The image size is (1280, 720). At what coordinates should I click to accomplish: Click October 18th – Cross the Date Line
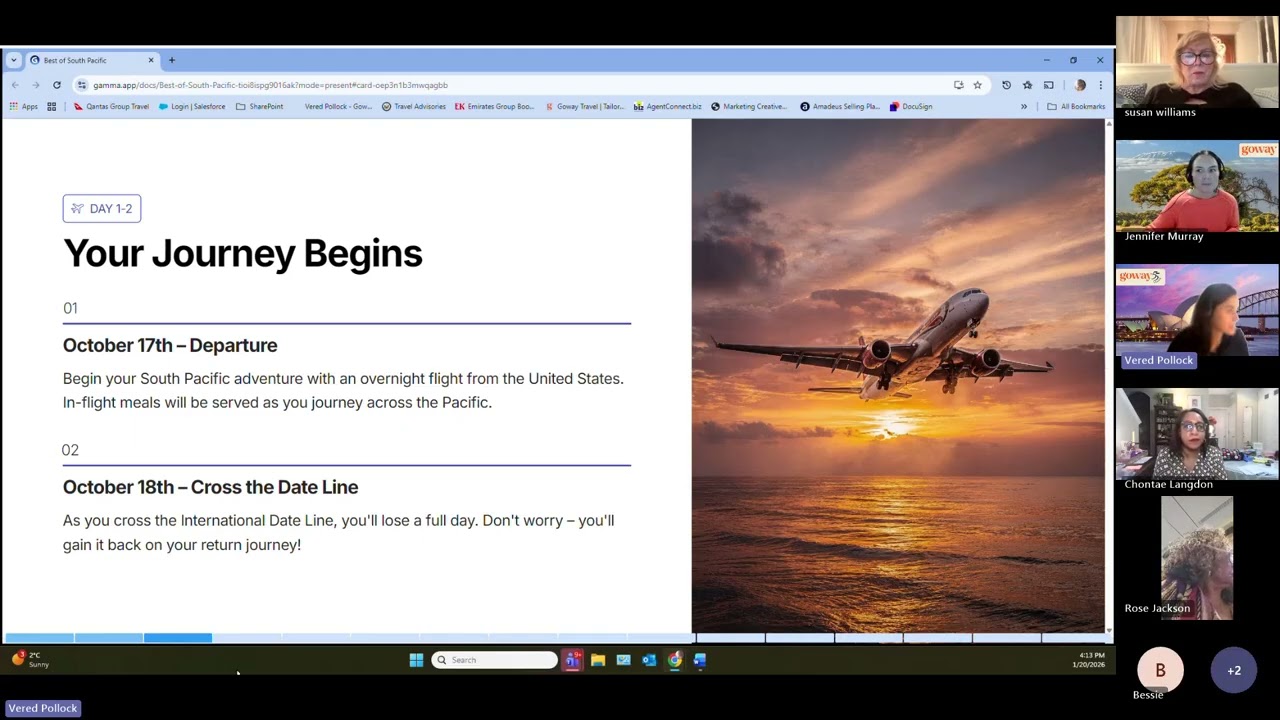coord(210,487)
